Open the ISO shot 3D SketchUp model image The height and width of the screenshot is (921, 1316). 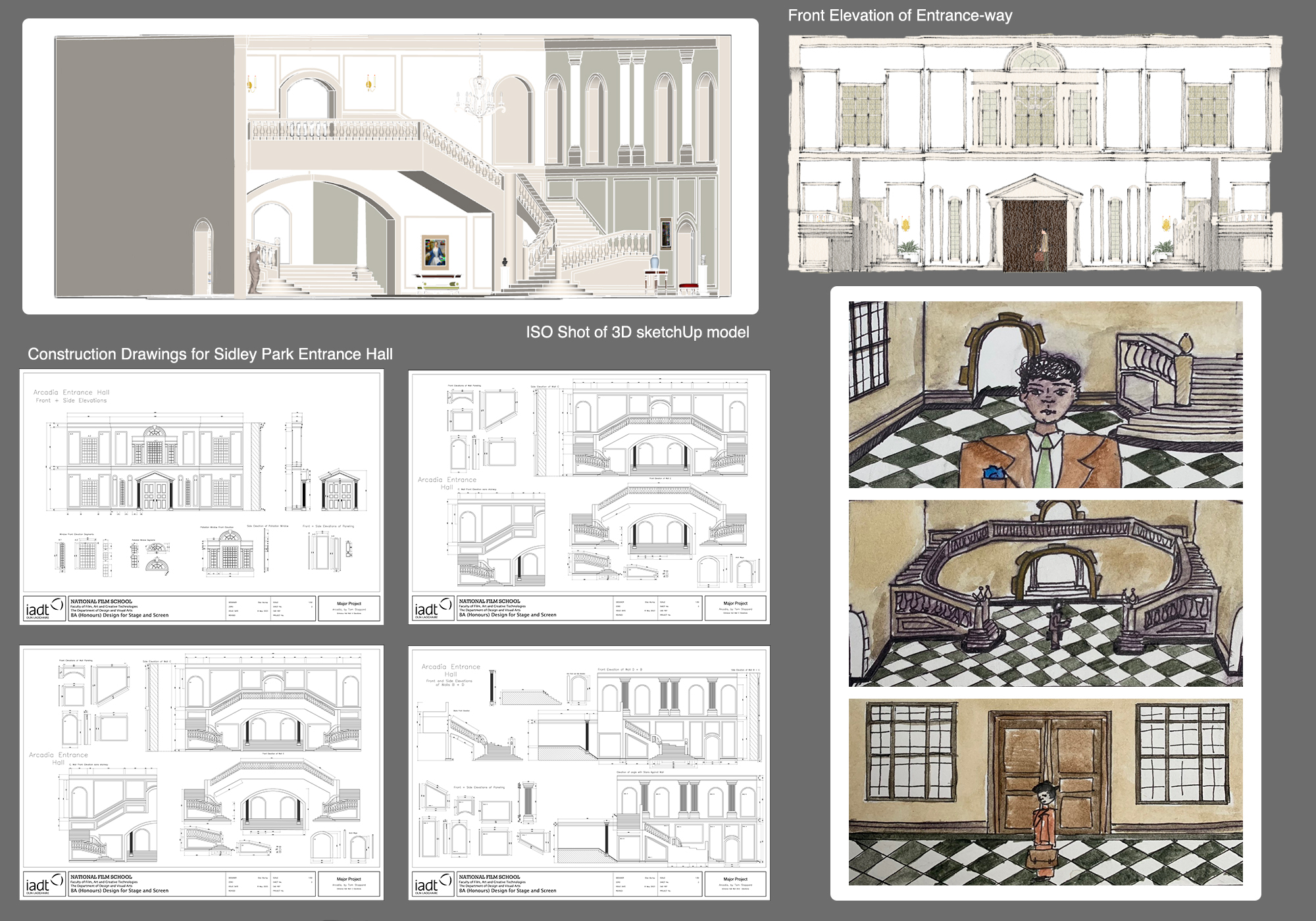point(390,164)
